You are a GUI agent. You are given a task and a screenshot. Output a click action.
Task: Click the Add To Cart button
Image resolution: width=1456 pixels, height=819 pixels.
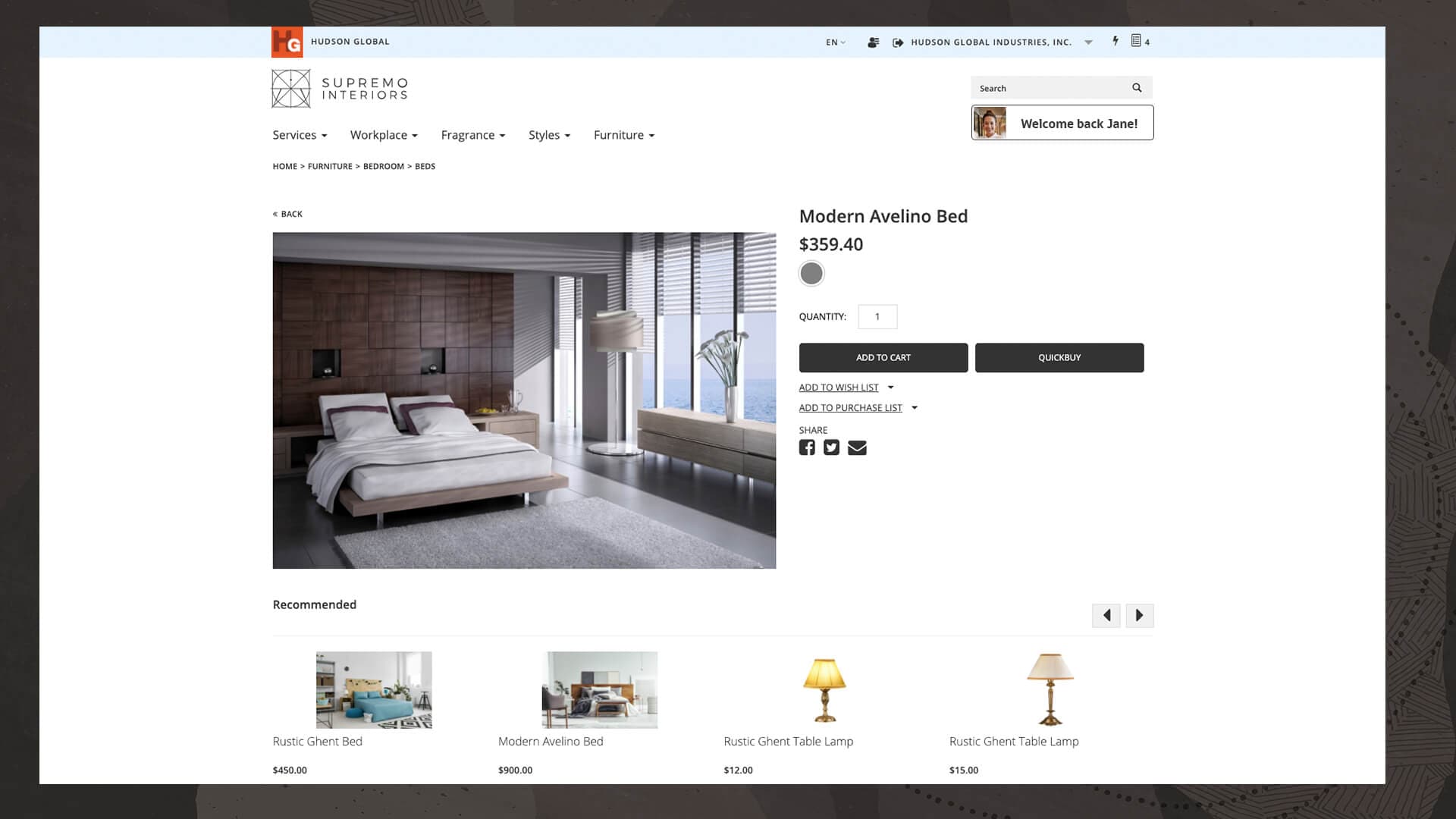coord(883,357)
